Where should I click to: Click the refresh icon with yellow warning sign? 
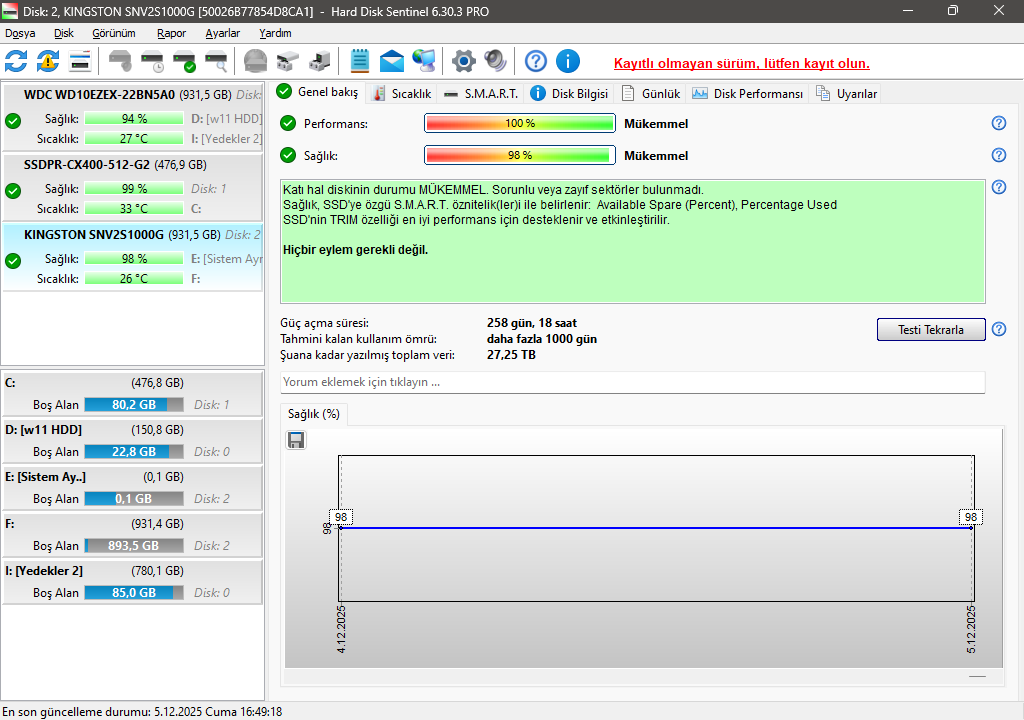click(48, 61)
